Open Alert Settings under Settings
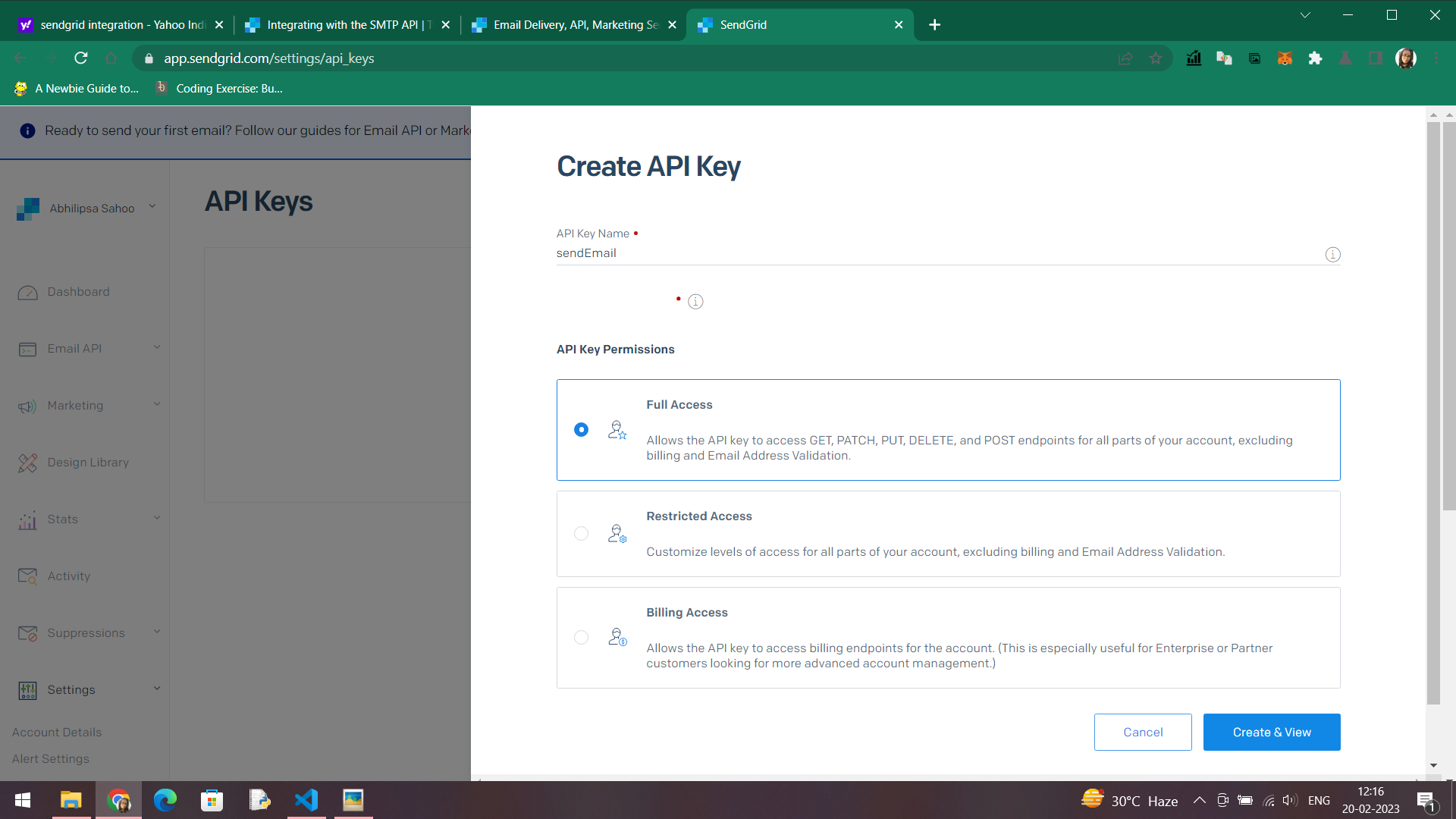This screenshot has width=1456, height=819. (51, 759)
